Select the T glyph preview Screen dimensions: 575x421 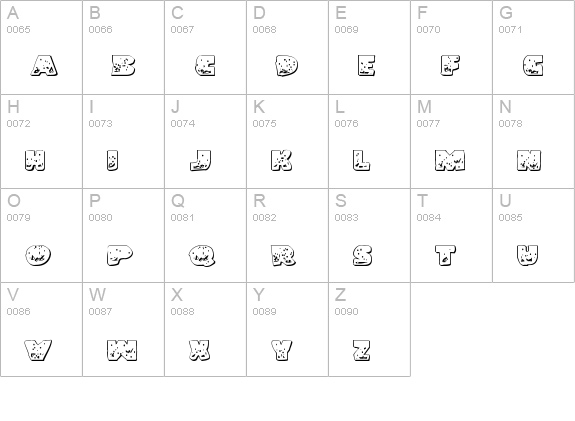coord(445,255)
